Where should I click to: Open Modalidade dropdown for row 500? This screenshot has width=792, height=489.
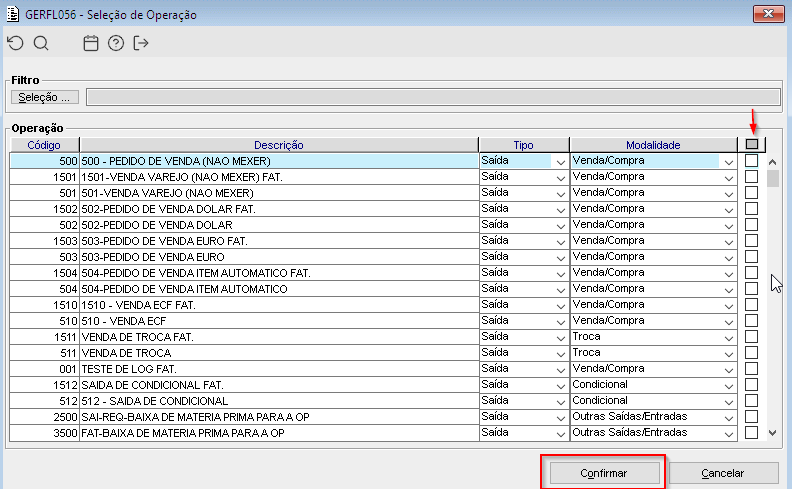pyautogui.click(x=728, y=162)
